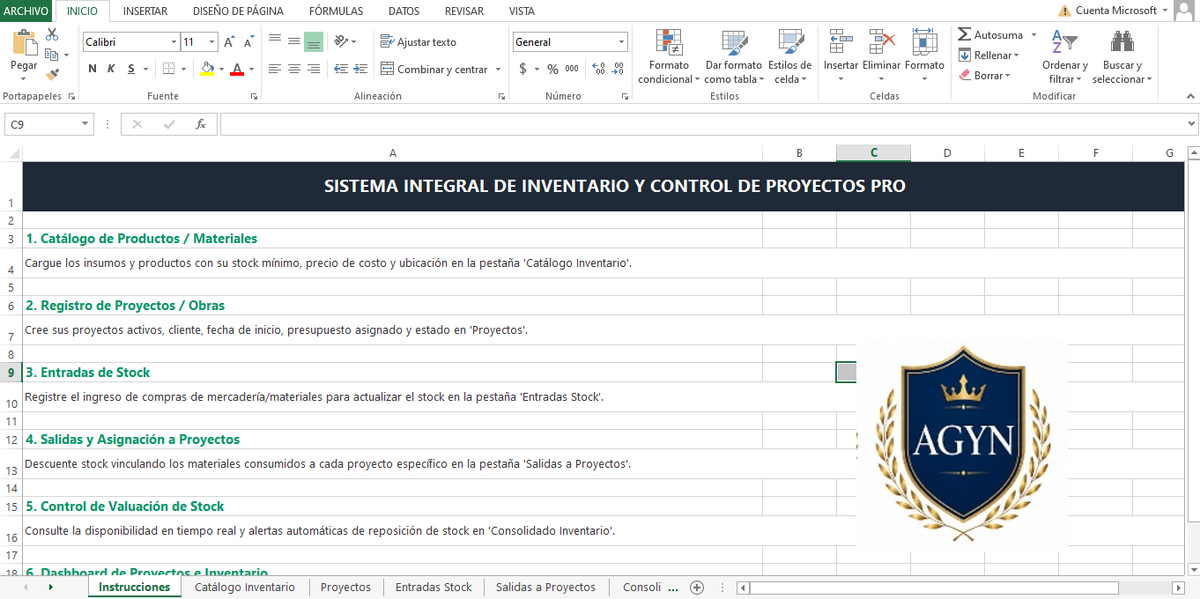1200x599 pixels.
Task: Click the Pegar paste icon
Action: 24,44
